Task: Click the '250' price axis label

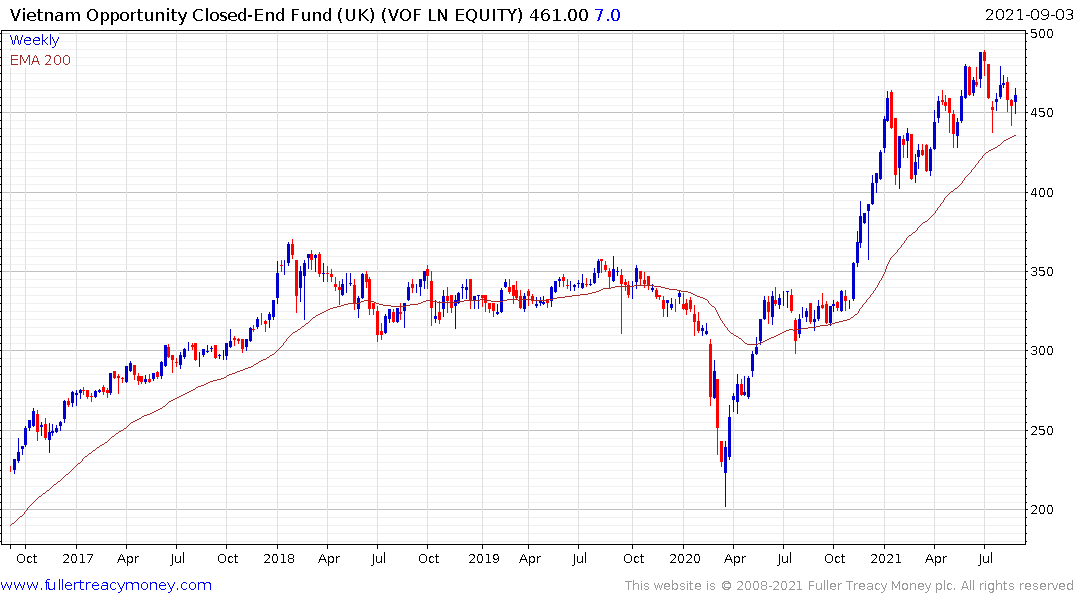Action: click(x=1042, y=431)
